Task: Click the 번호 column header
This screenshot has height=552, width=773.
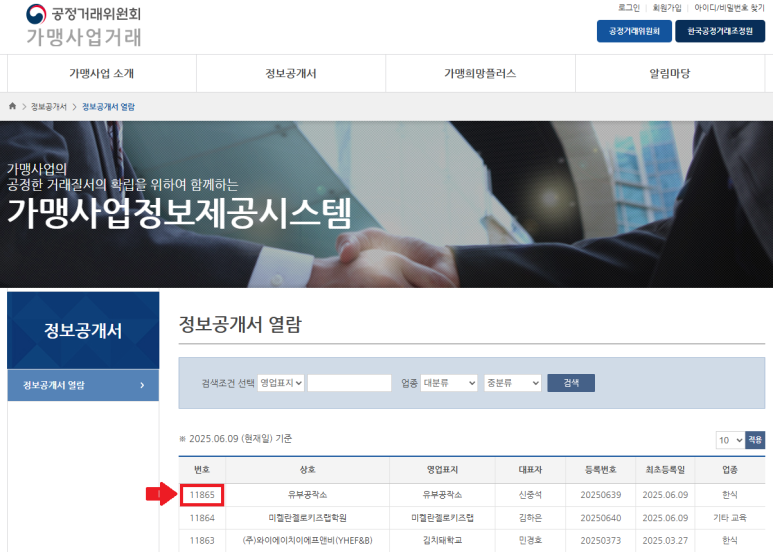Action: 202,470
